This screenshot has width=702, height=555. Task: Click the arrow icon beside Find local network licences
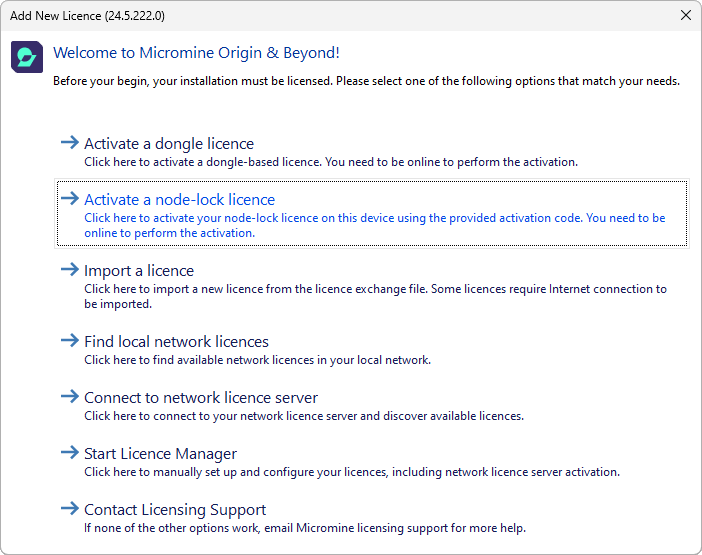coord(69,341)
